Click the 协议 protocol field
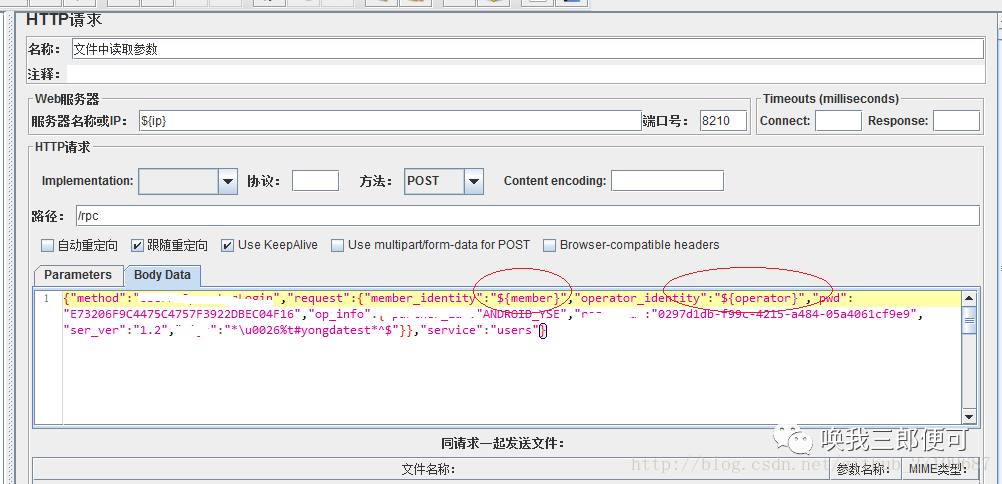This screenshot has height=484, width=1002. [x=315, y=181]
